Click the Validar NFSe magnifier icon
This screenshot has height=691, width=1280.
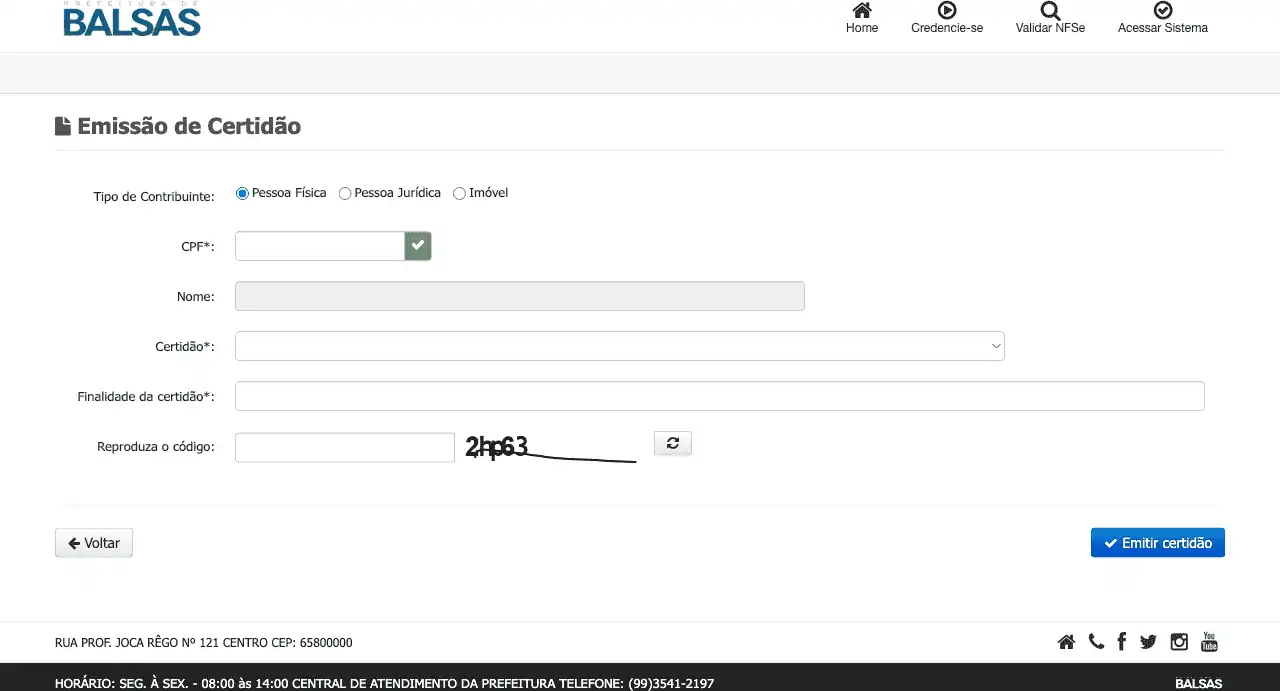pos(1049,11)
